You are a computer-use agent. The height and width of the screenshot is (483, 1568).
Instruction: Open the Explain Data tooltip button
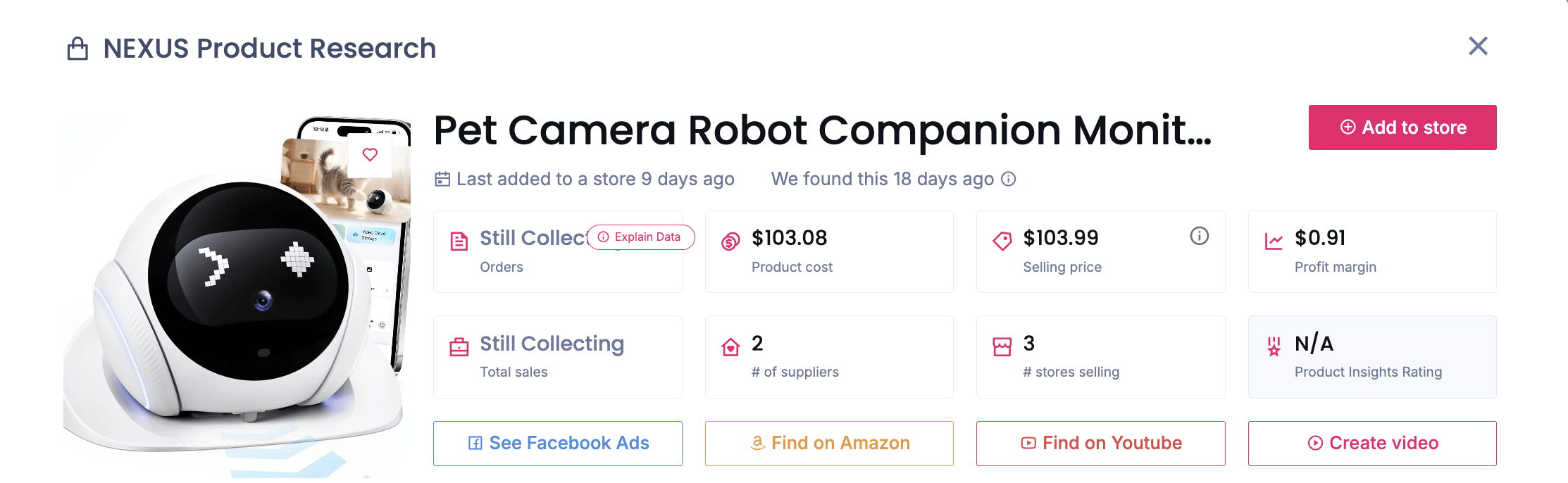tap(640, 237)
